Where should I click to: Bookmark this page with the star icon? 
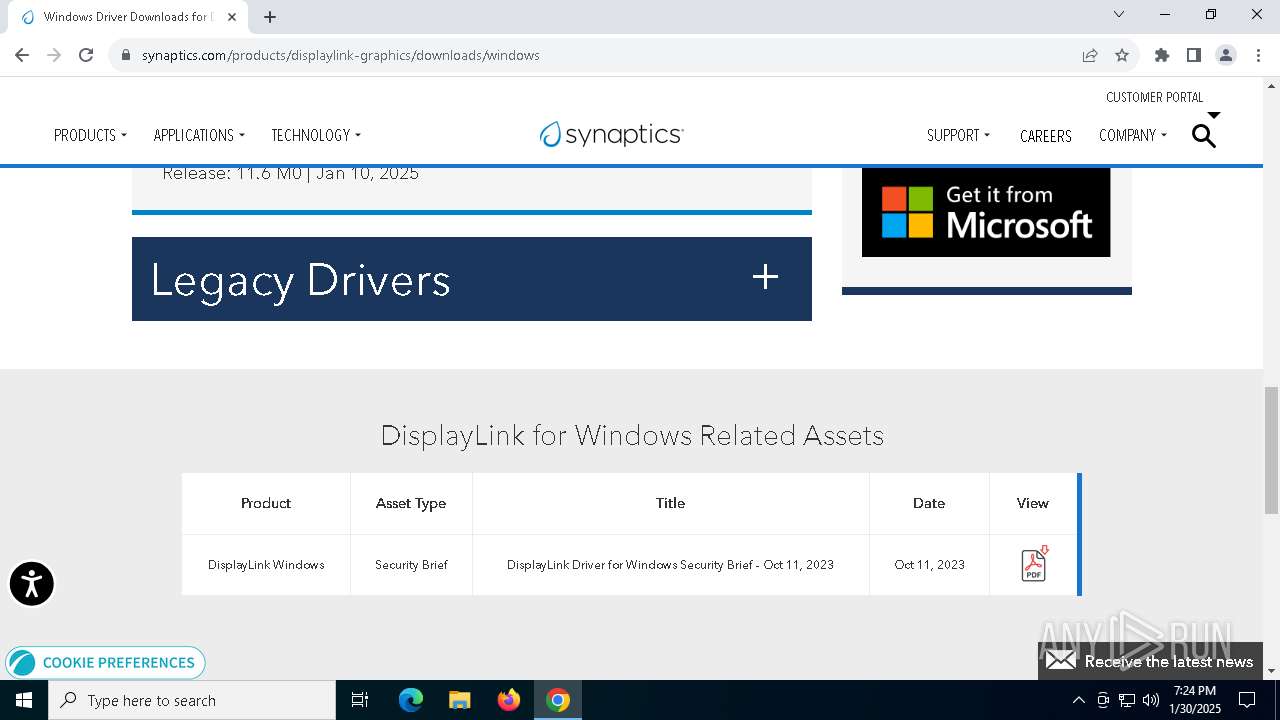(1122, 55)
